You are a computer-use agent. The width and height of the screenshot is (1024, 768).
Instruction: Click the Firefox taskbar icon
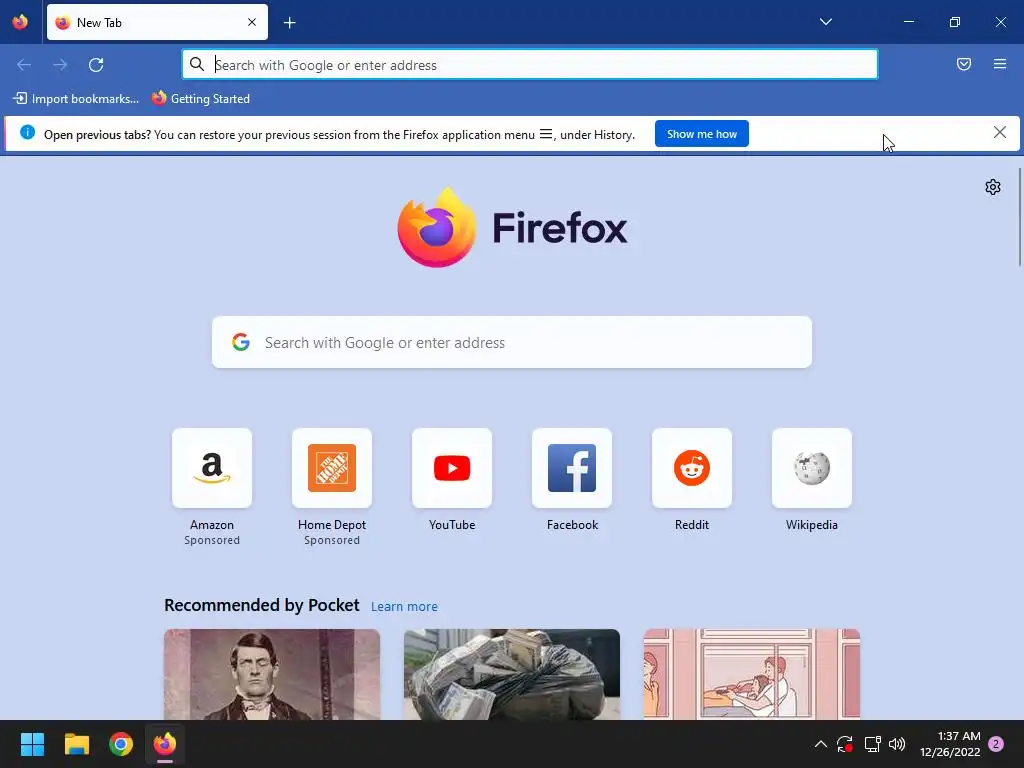[x=165, y=744]
